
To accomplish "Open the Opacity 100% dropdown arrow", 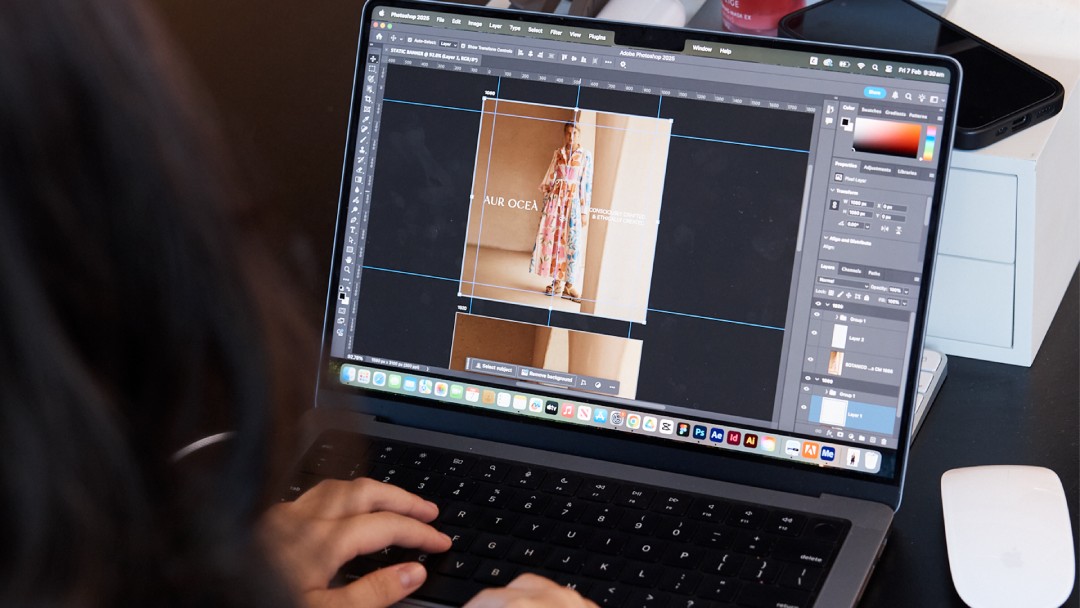I will tap(906, 291).
